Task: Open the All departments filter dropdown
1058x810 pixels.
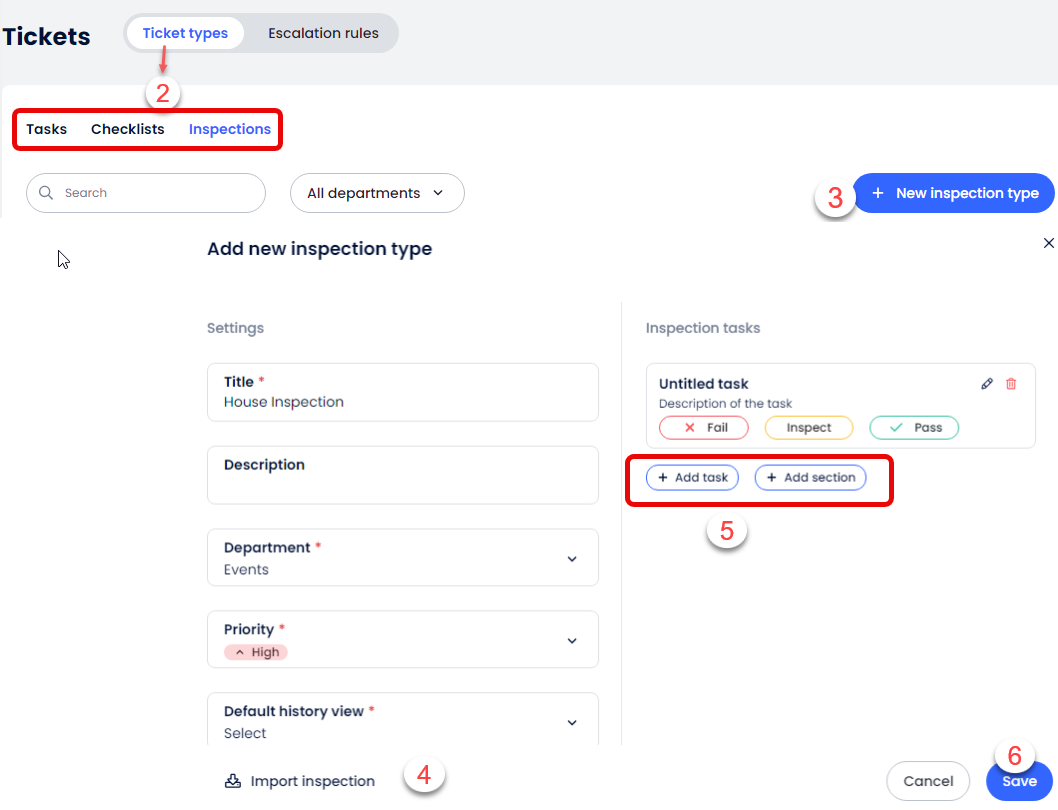Action: click(x=376, y=193)
